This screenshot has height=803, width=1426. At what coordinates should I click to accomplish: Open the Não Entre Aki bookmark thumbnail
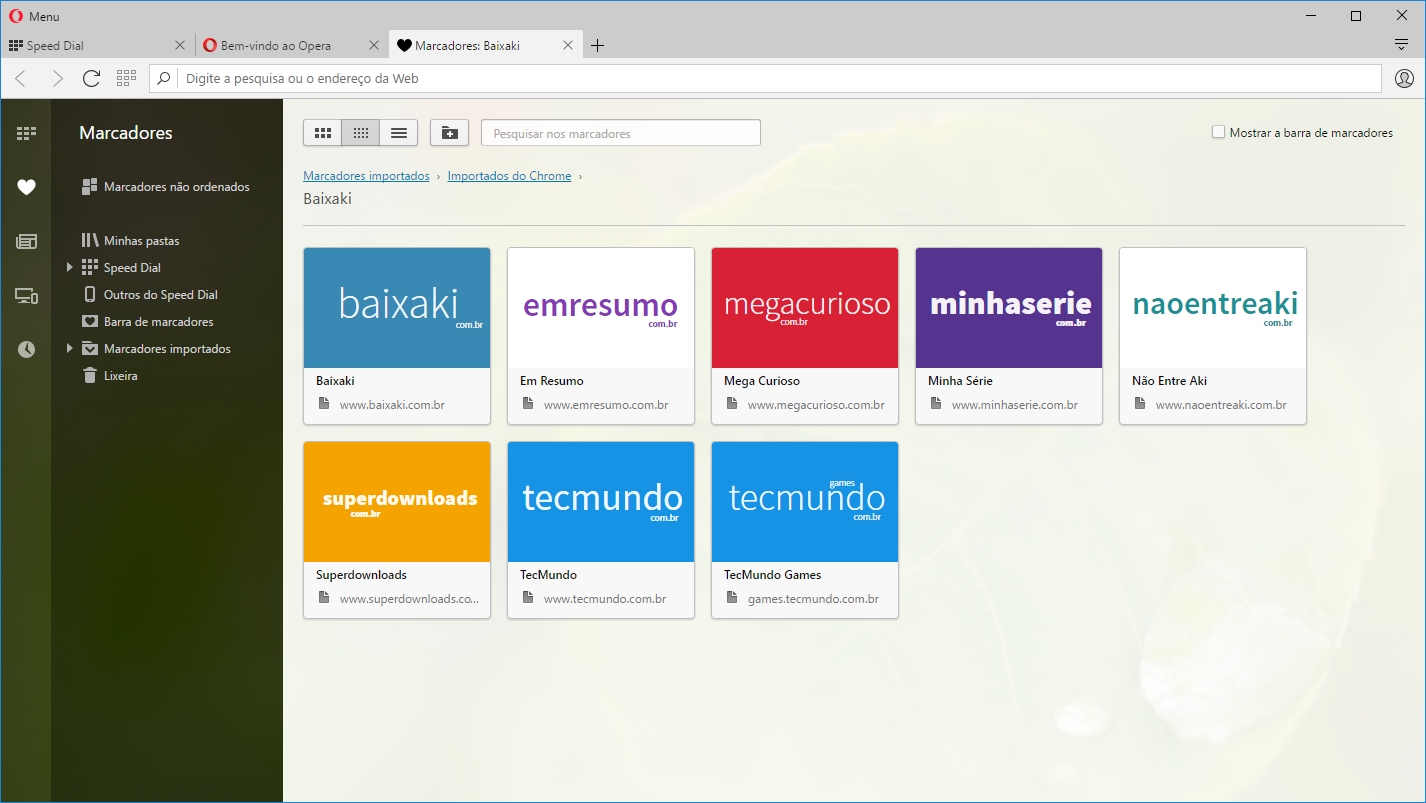coord(1213,308)
